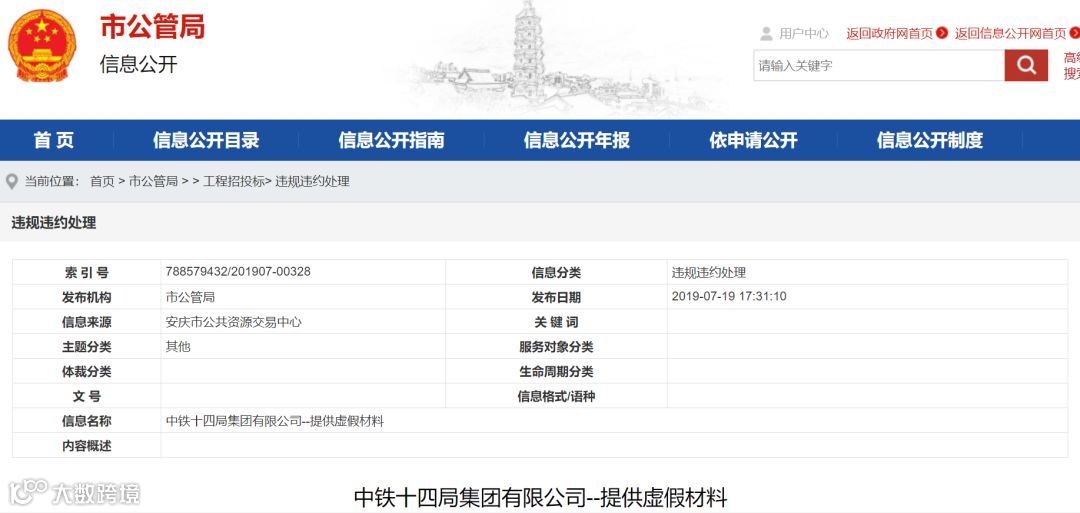The width and height of the screenshot is (1080, 513).
Task: Click the 生命周期分类 label cell
Action: [x=557, y=372]
